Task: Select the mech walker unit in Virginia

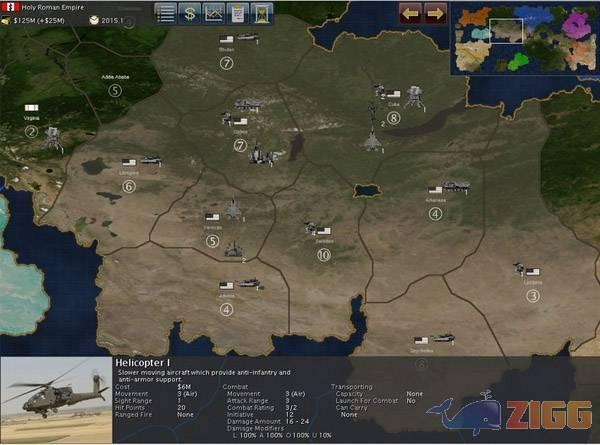Action: click(x=54, y=138)
